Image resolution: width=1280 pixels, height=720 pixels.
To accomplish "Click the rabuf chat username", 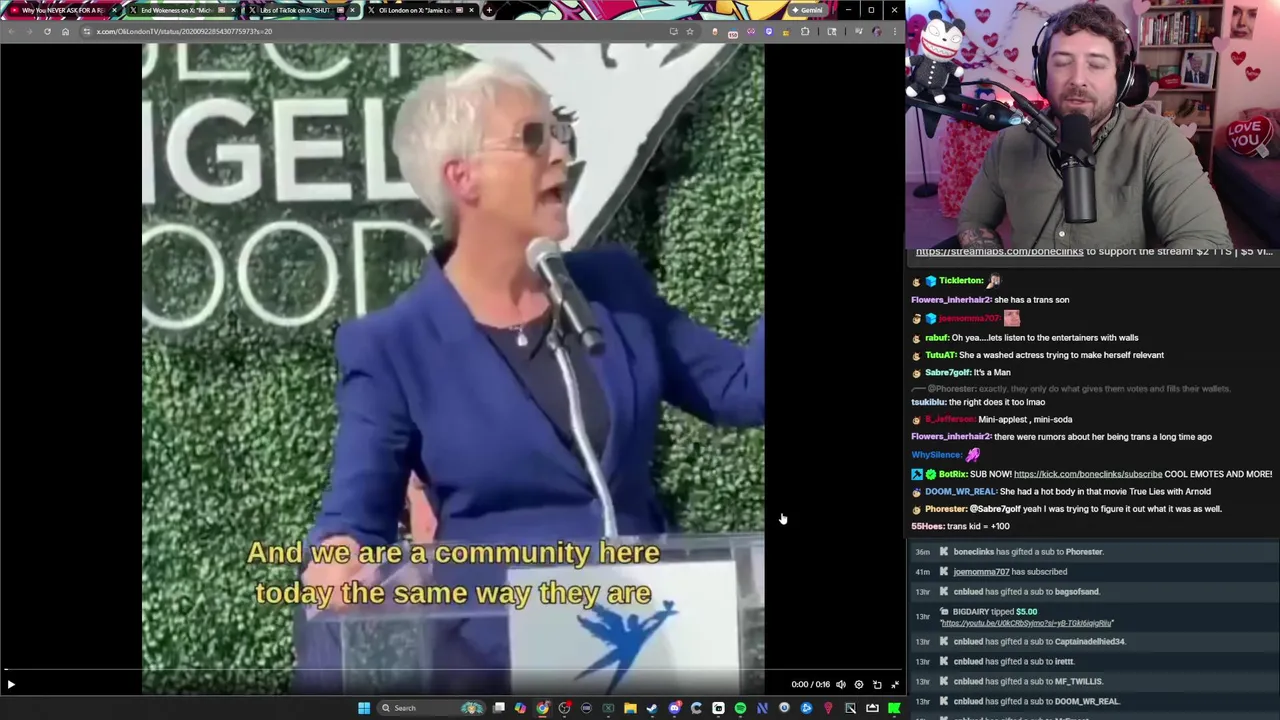I will pyautogui.click(x=936, y=338).
